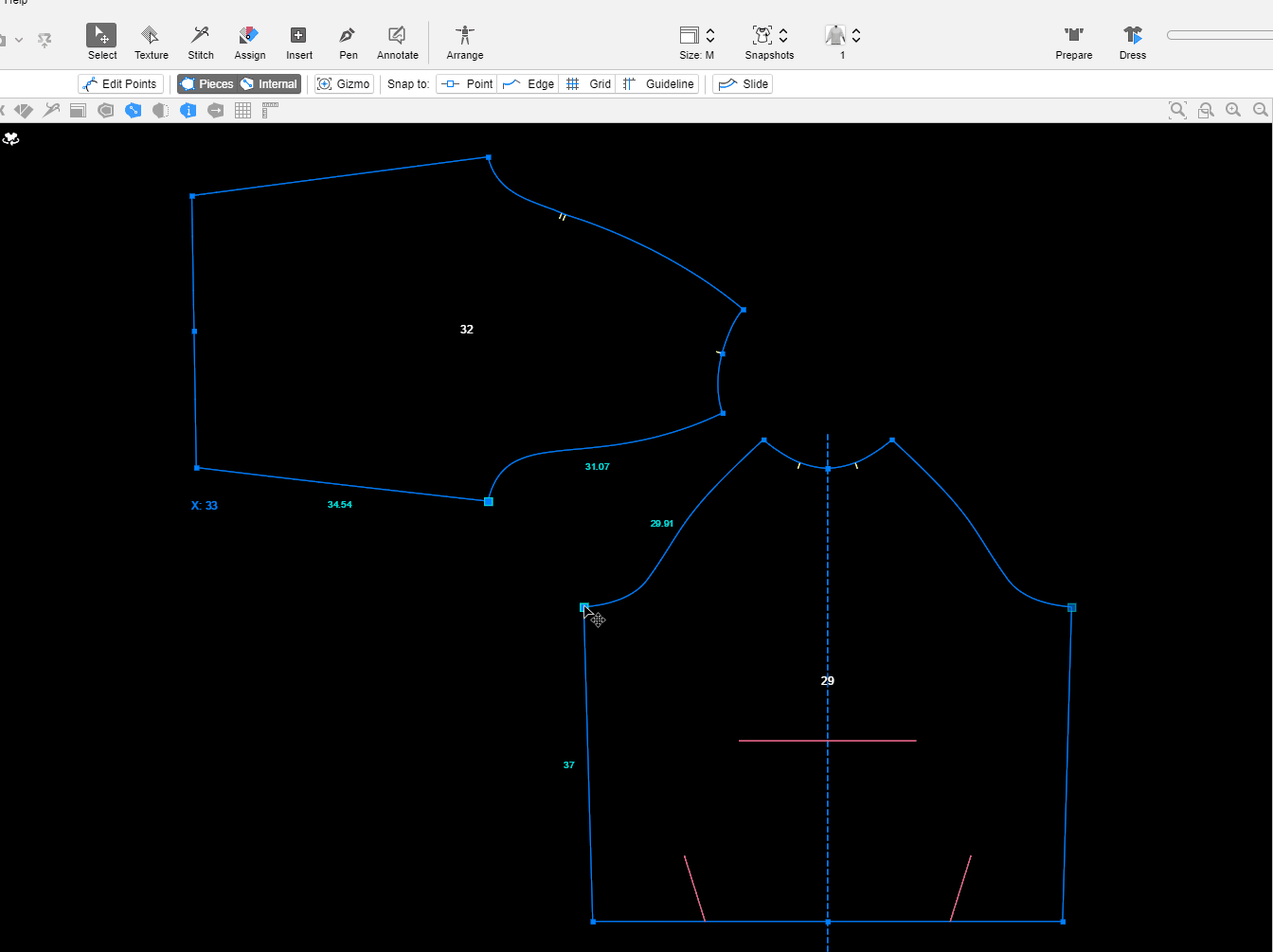Image resolution: width=1273 pixels, height=952 pixels.
Task: Click the butterfly icon on the canvas corner
Action: point(10,139)
